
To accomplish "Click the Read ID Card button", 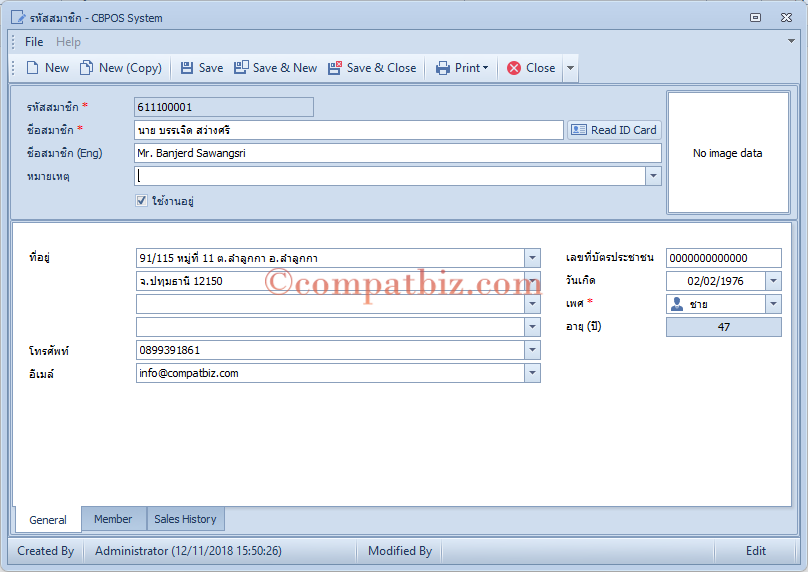I will (614, 130).
